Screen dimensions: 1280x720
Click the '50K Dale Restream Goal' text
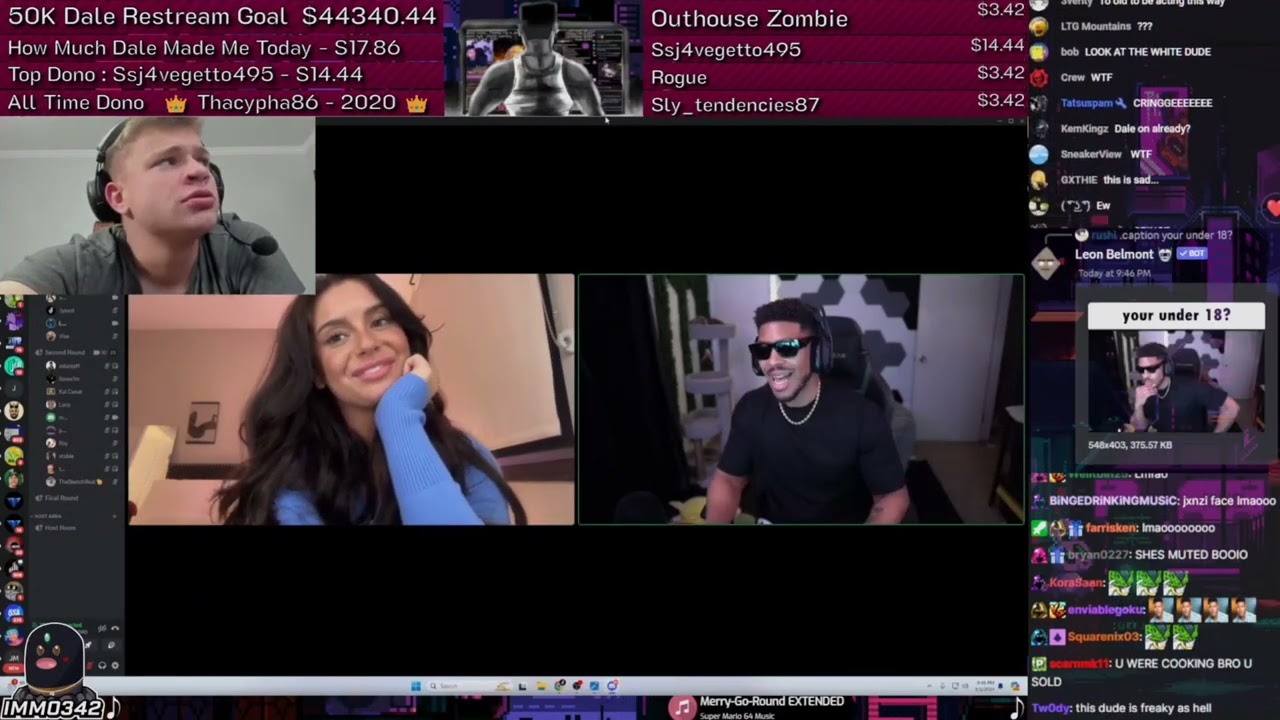[x=150, y=17]
